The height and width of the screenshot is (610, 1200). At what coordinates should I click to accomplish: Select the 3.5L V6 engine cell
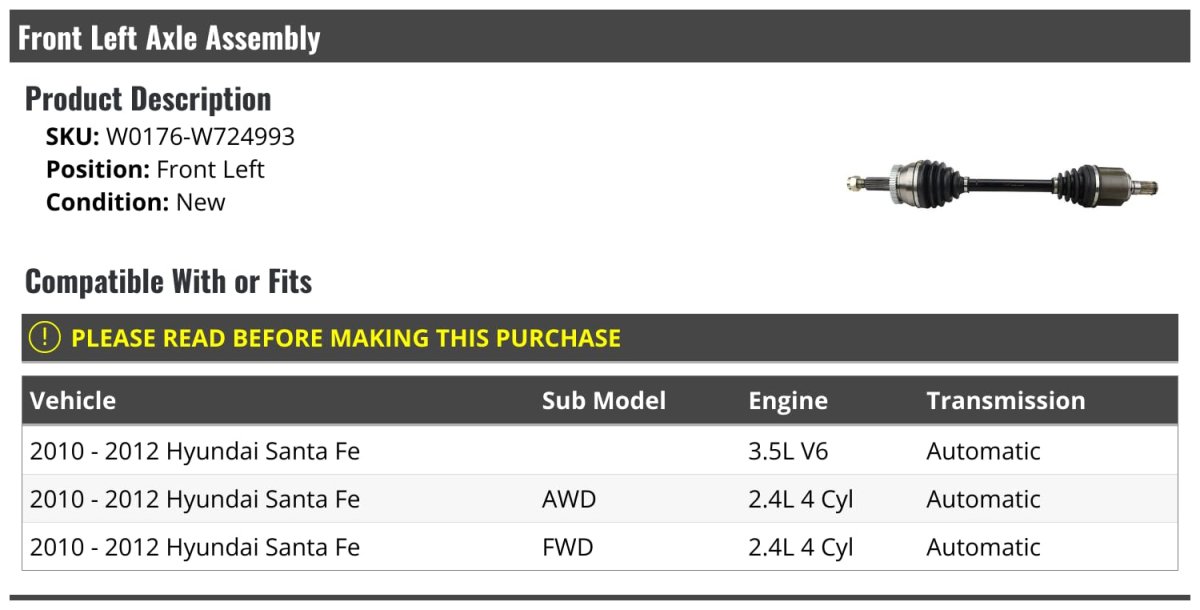point(788,451)
